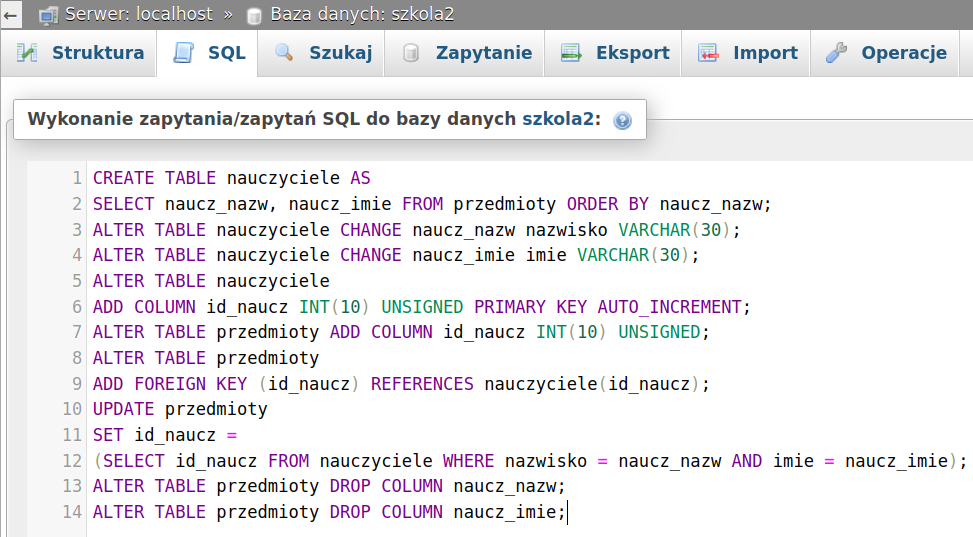Place cursor on CREATE TABLE nauczyciele AS line
973x537 pixels.
(x=231, y=178)
